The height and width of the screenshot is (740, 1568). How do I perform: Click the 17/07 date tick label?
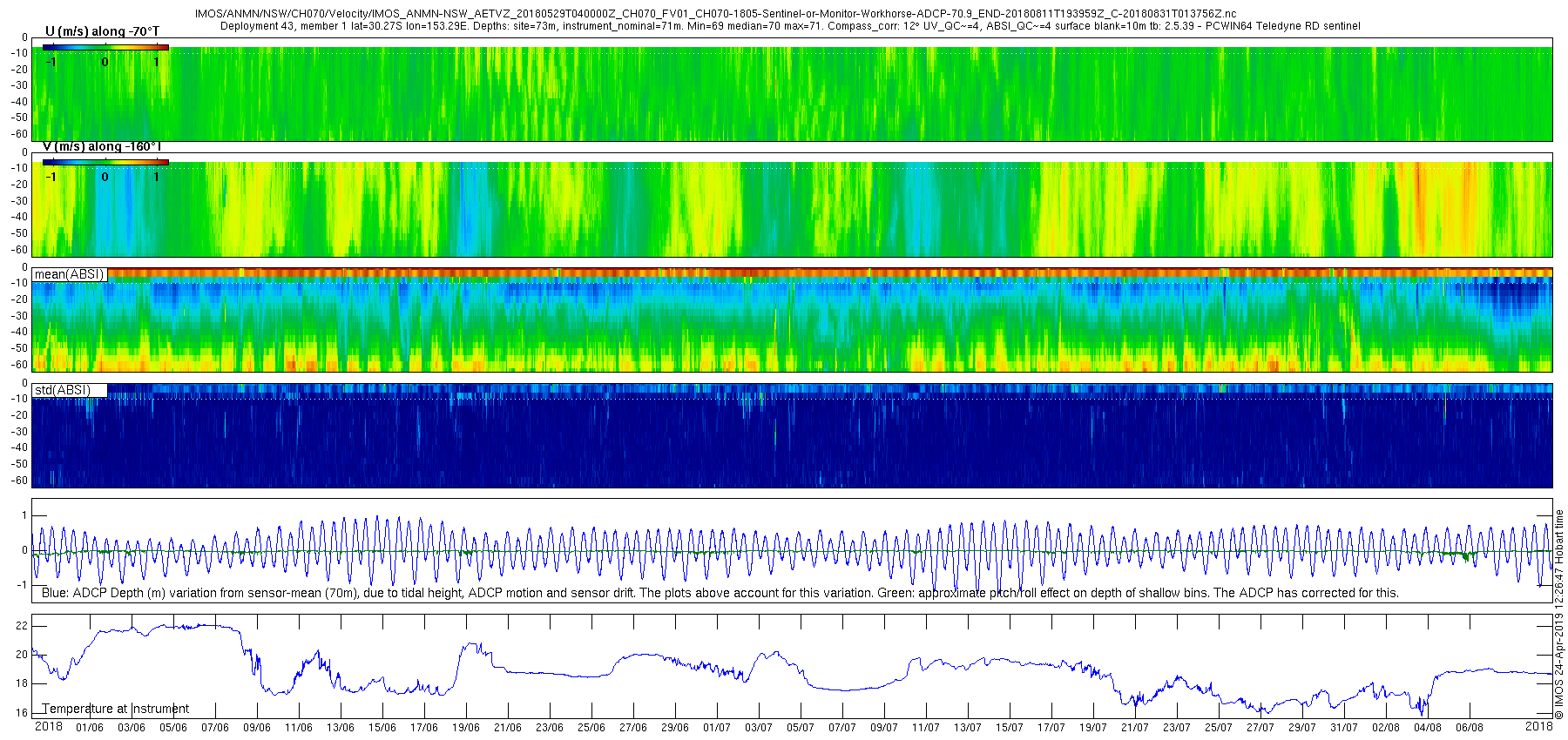pos(1051,728)
